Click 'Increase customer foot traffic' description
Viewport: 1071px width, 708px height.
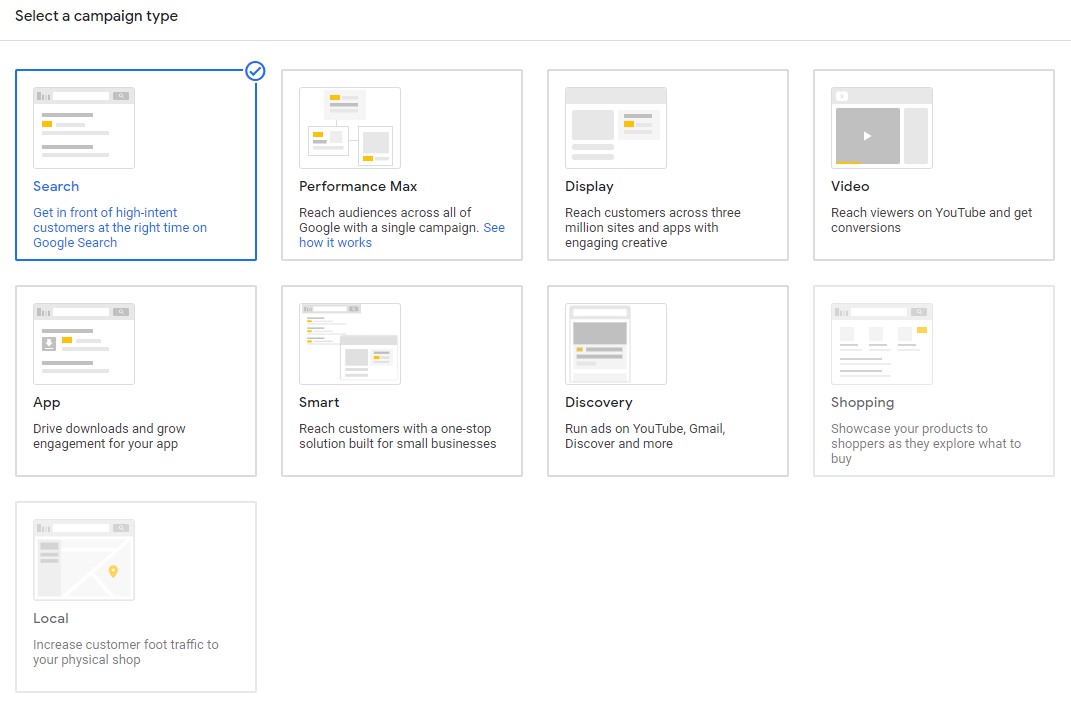tap(126, 652)
